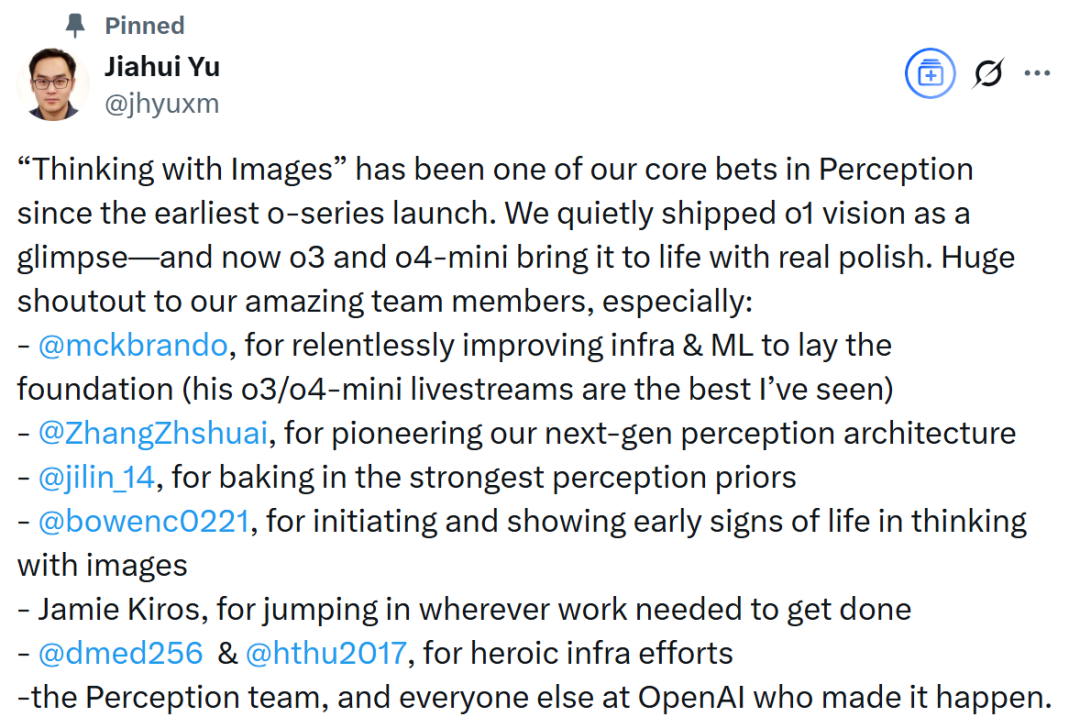
Task: Open the Jiahui Yu display name link
Action: pos(162,67)
